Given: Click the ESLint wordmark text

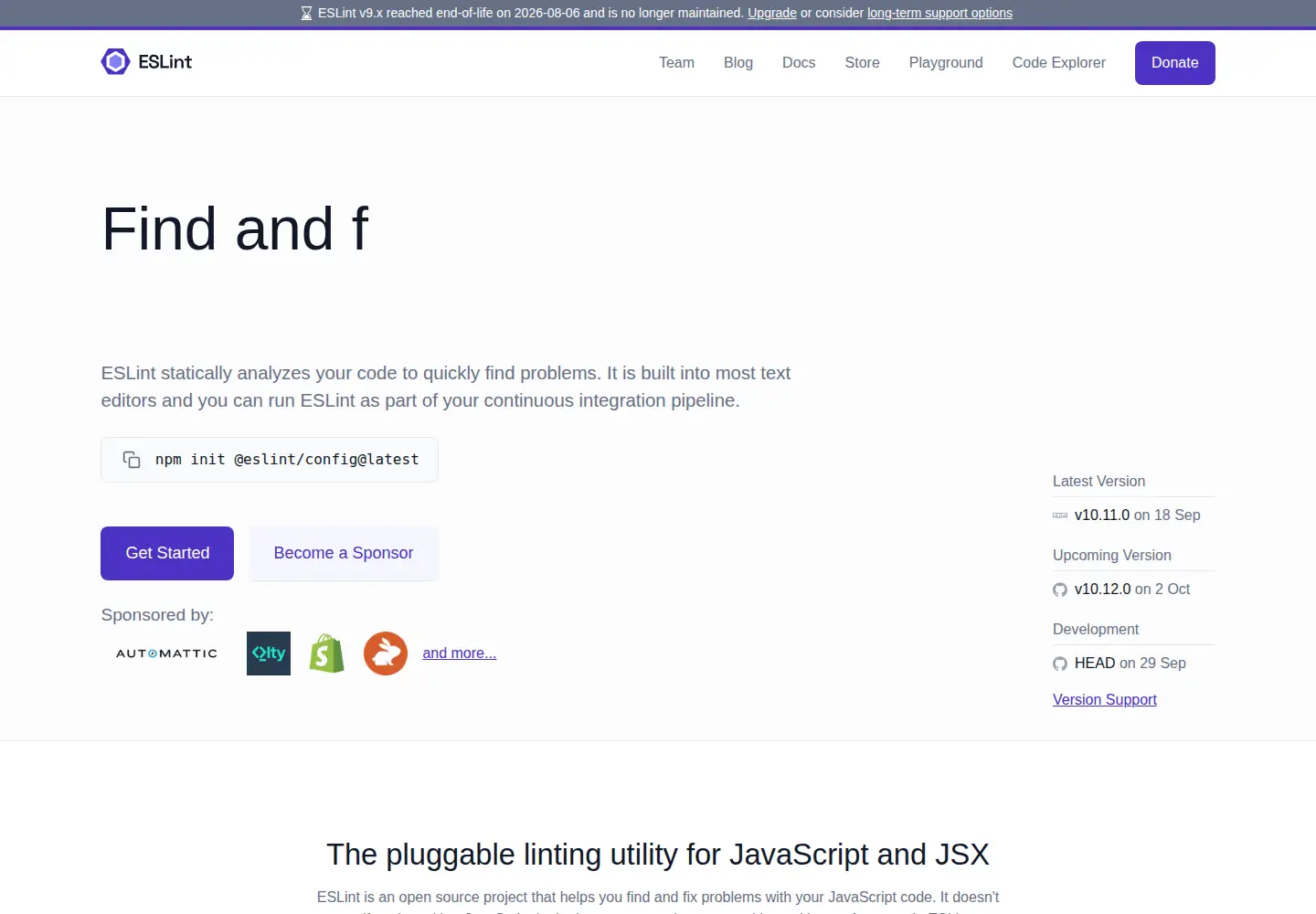Looking at the screenshot, I should pos(165,61).
